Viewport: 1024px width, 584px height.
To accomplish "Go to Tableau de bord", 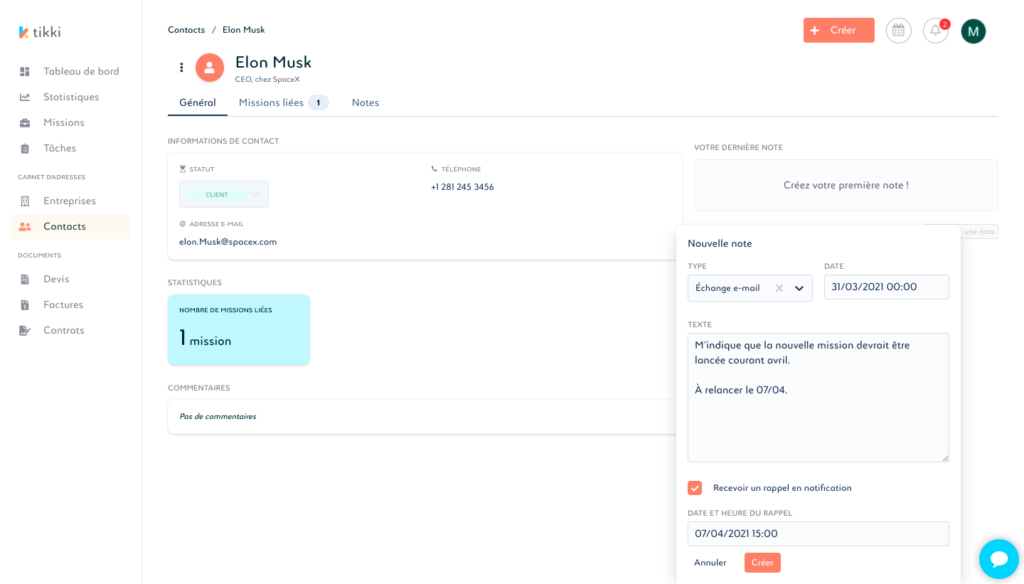I will [x=81, y=71].
